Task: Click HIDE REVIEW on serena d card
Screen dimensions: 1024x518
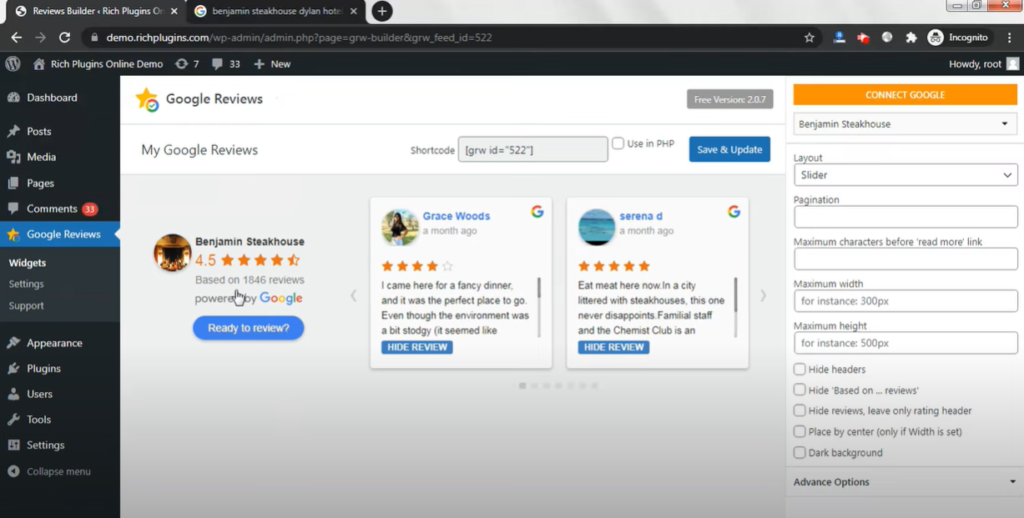Action: coord(613,347)
